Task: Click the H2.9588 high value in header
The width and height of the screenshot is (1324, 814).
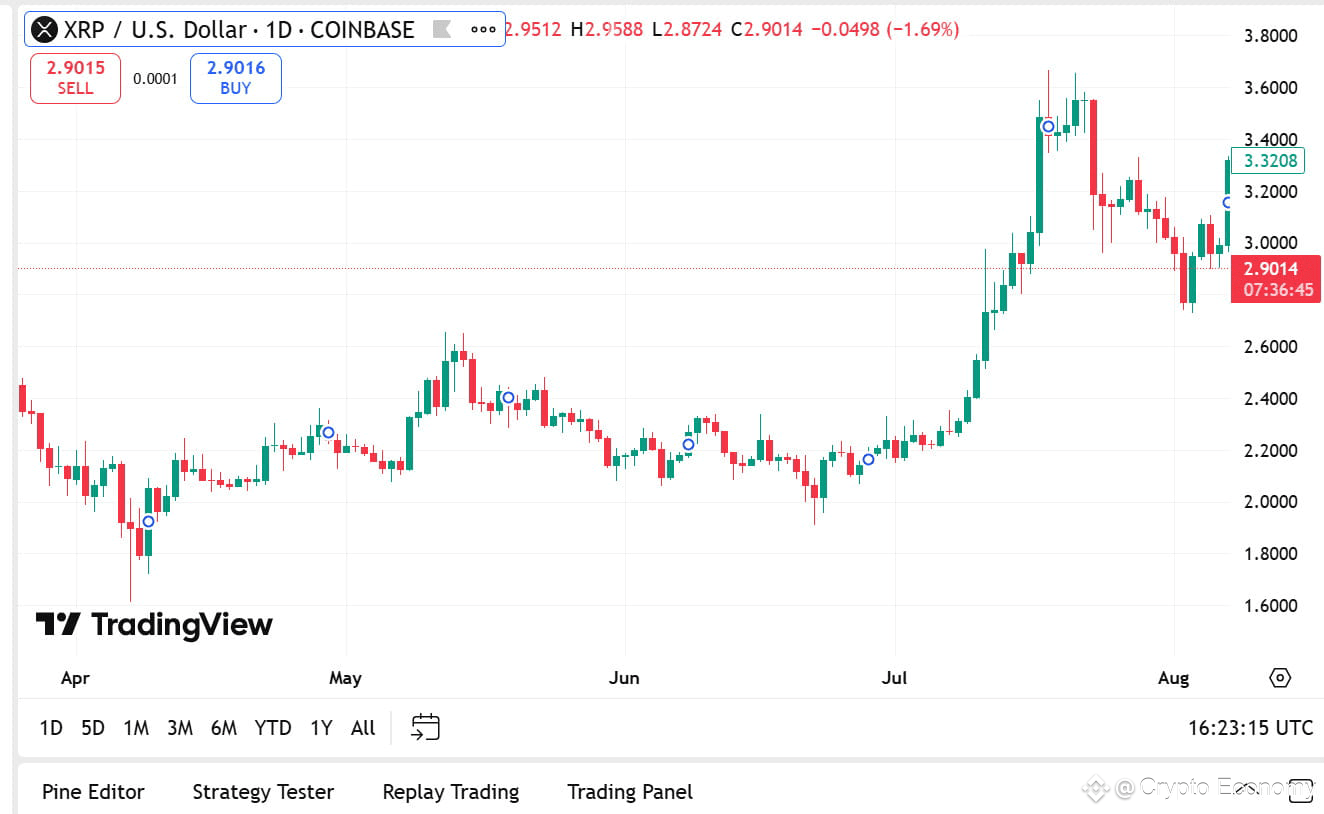Action: (607, 30)
